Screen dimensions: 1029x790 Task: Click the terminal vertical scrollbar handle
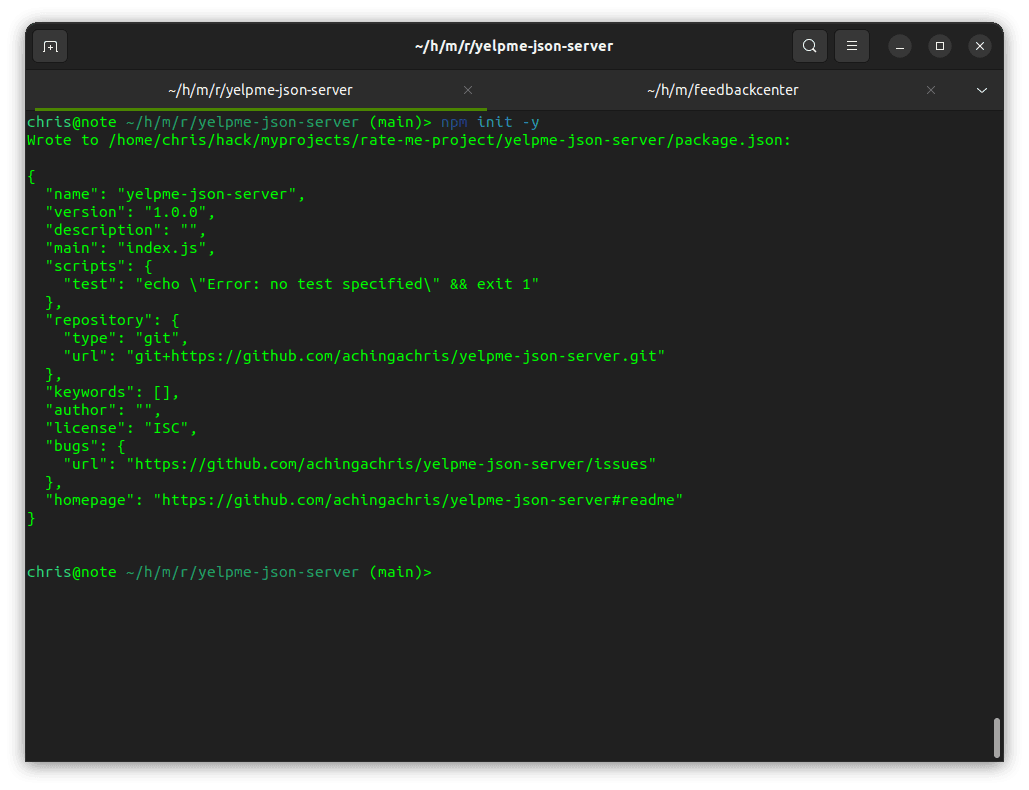coord(996,738)
